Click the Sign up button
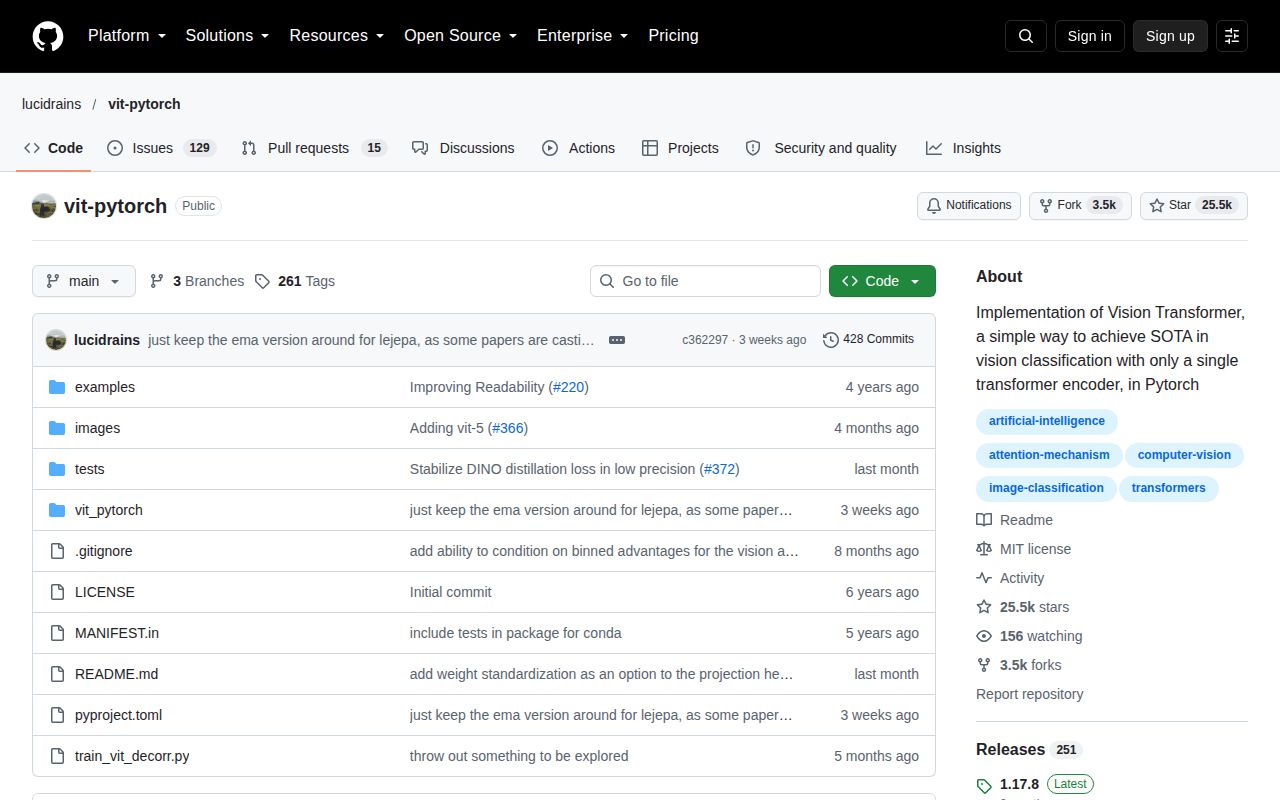Image resolution: width=1280 pixels, height=800 pixels. [1170, 36]
